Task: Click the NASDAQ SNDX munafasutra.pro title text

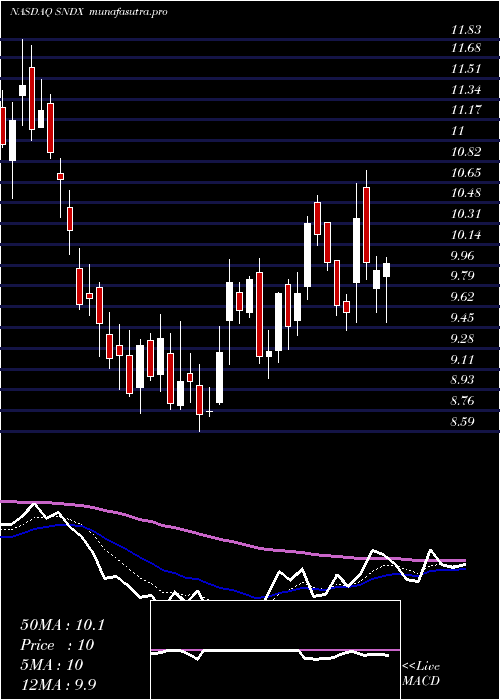Action: click(x=89, y=12)
